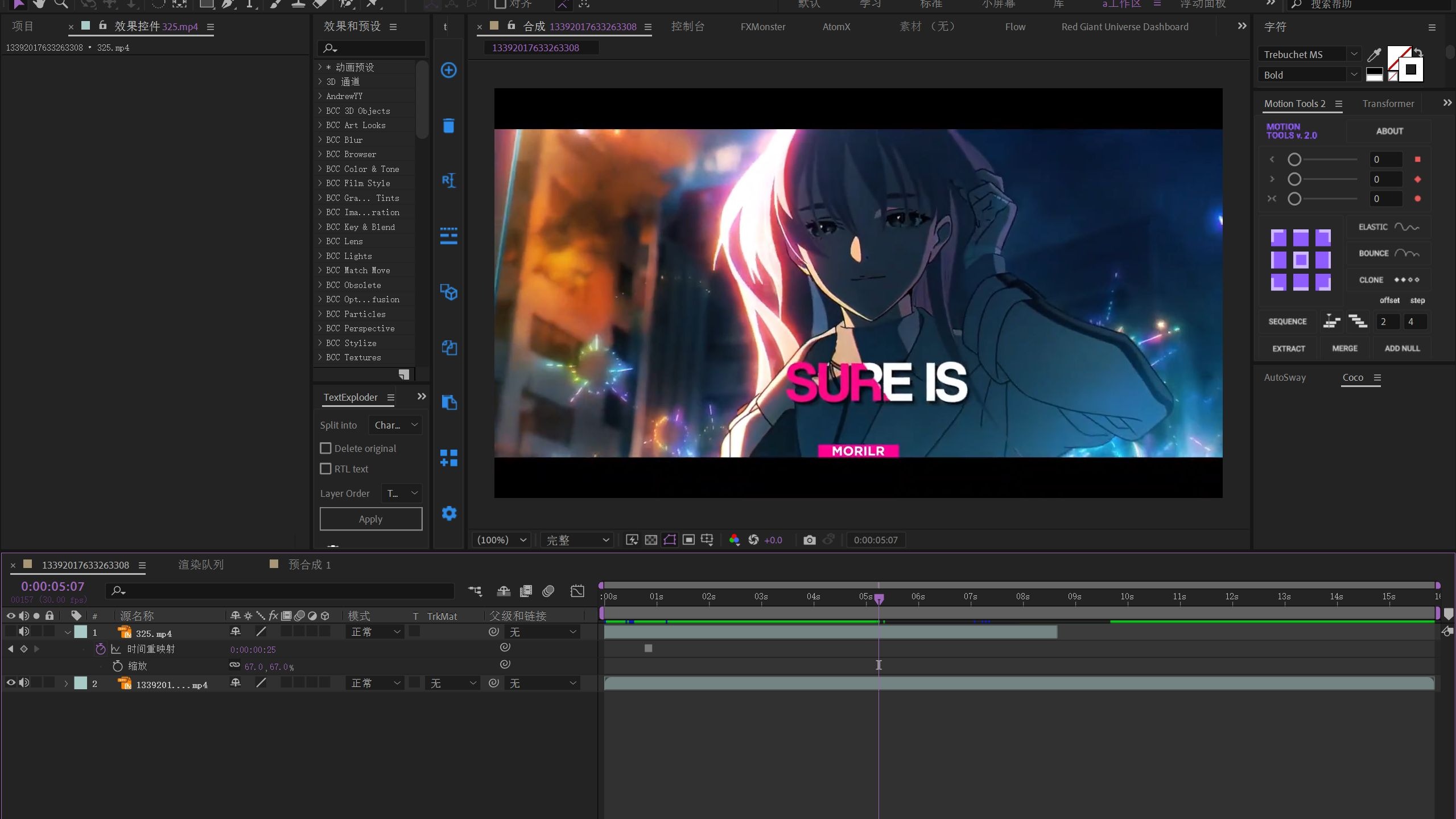This screenshot has width=1456, height=819.
Task: Click the Apply button in TextExploder
Action: (371, 518)
